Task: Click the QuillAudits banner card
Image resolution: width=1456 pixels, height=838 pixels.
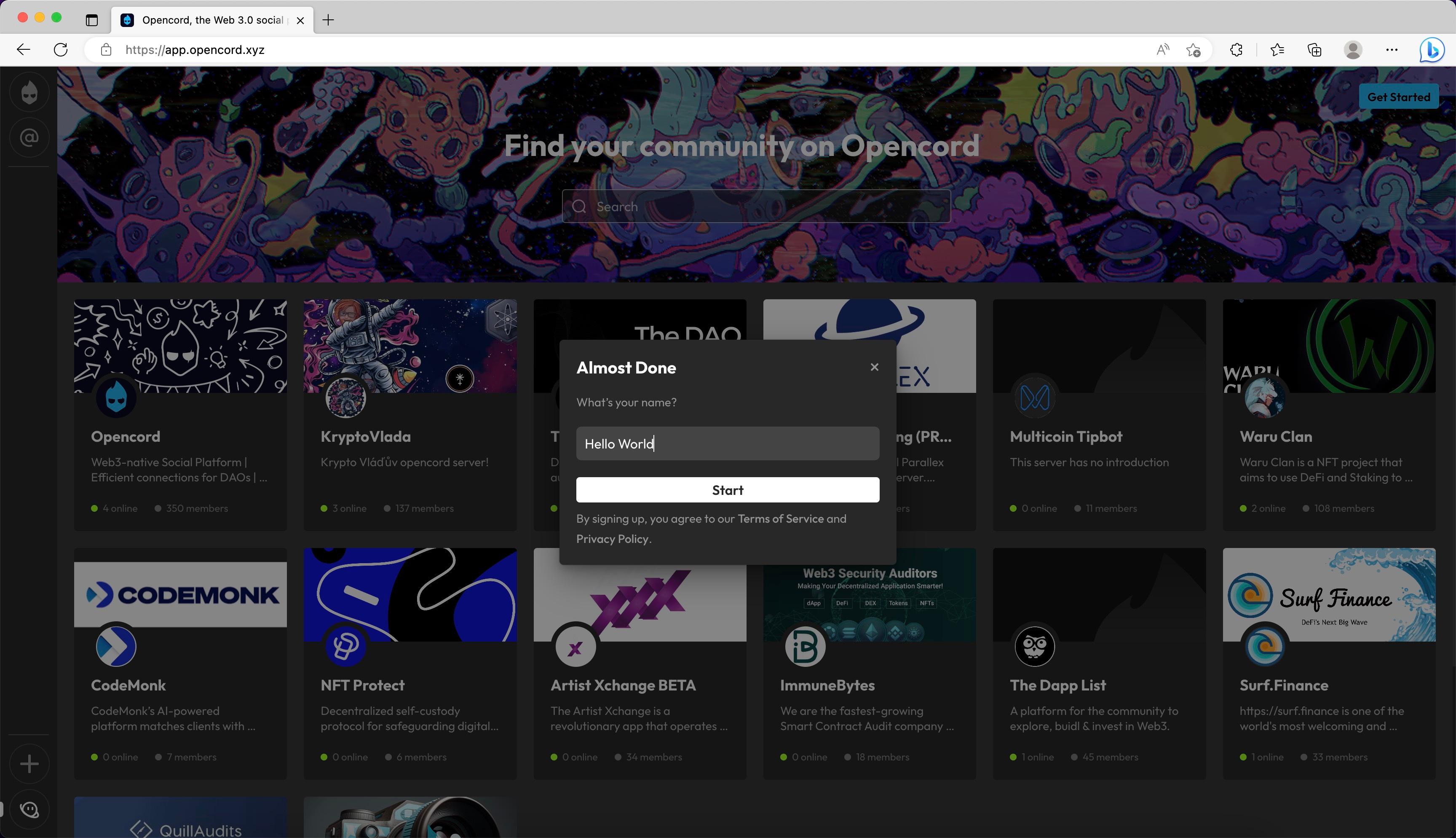Action: 180,817
